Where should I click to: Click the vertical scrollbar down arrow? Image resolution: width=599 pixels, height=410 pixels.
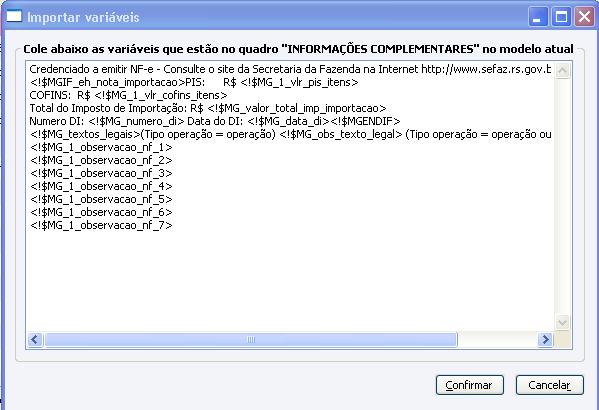coord(562,323)
